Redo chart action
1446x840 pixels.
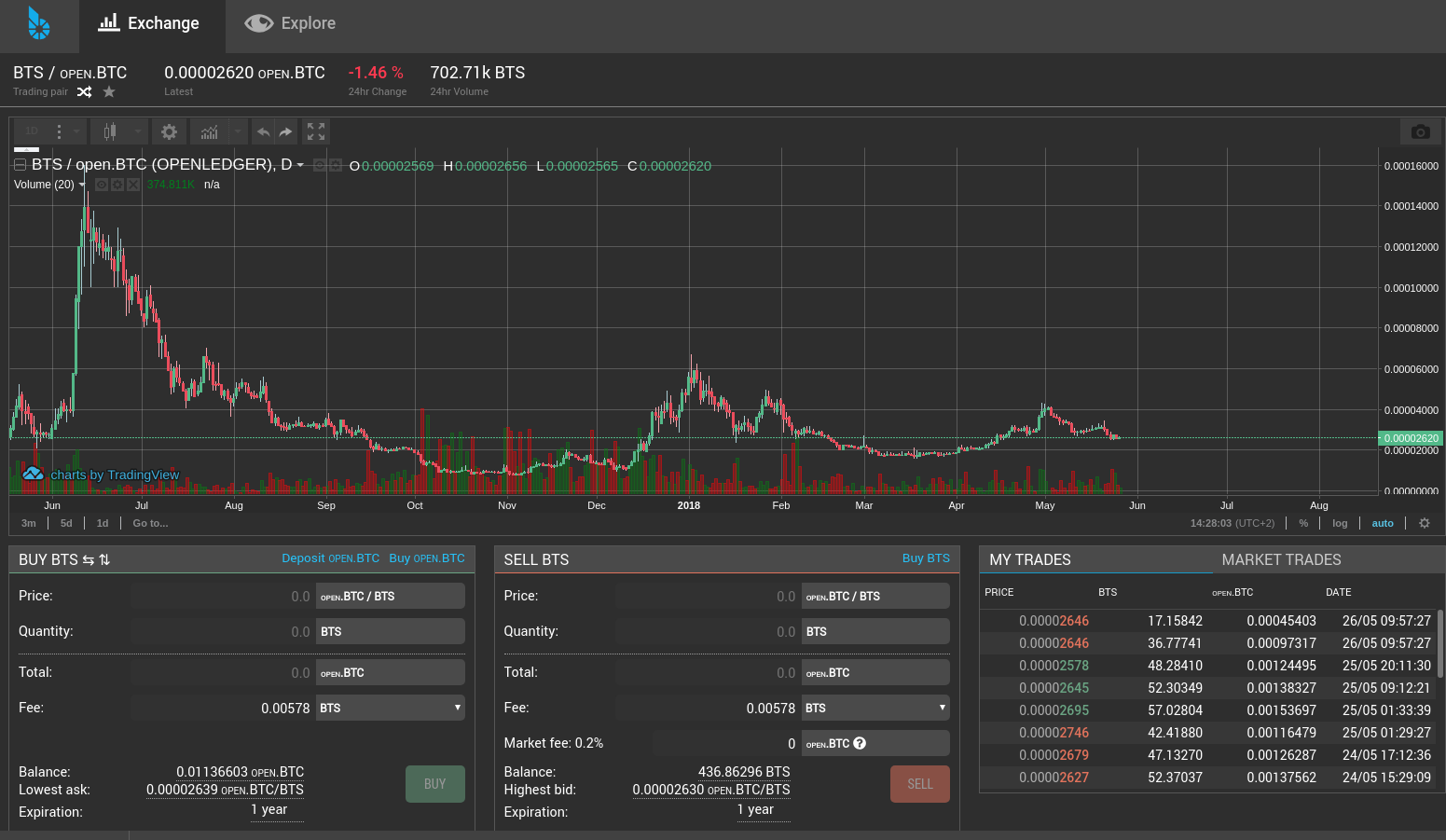[285, 131]
